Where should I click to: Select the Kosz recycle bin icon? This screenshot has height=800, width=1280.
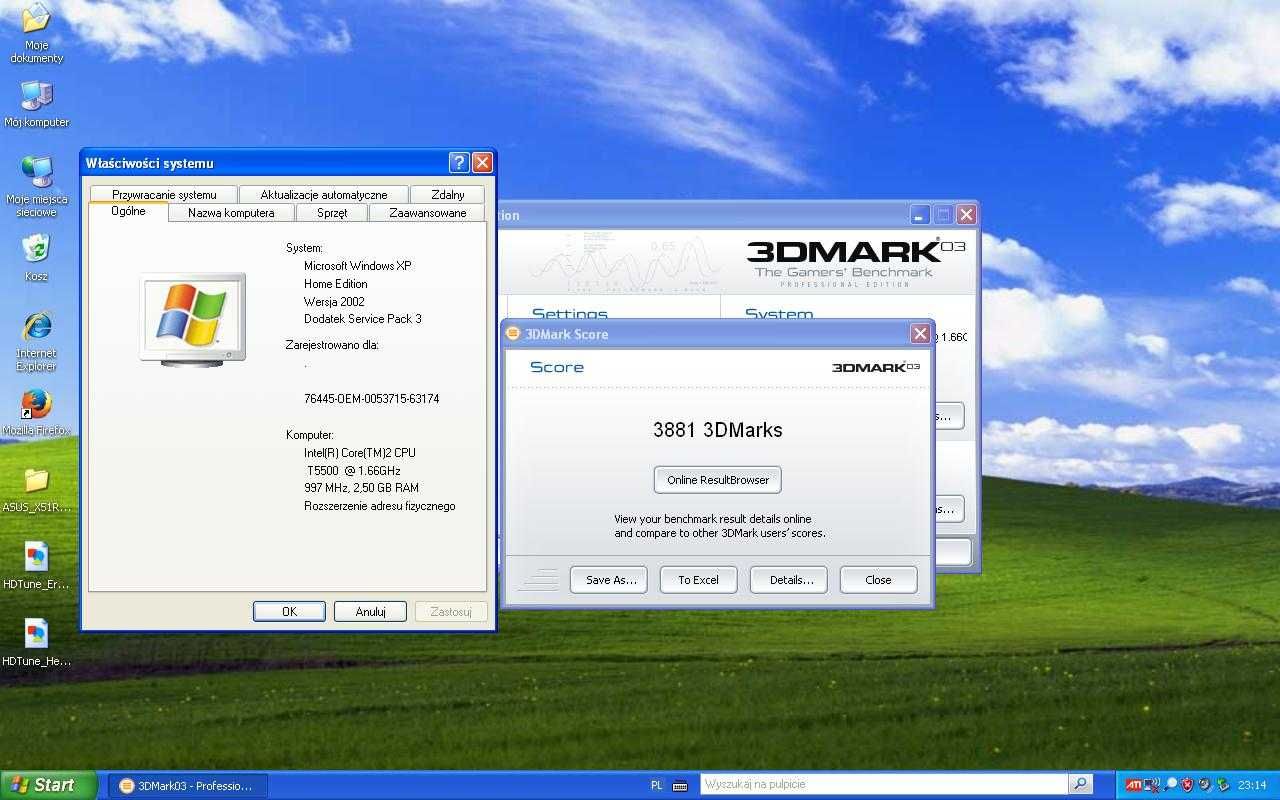pos(36,257)
